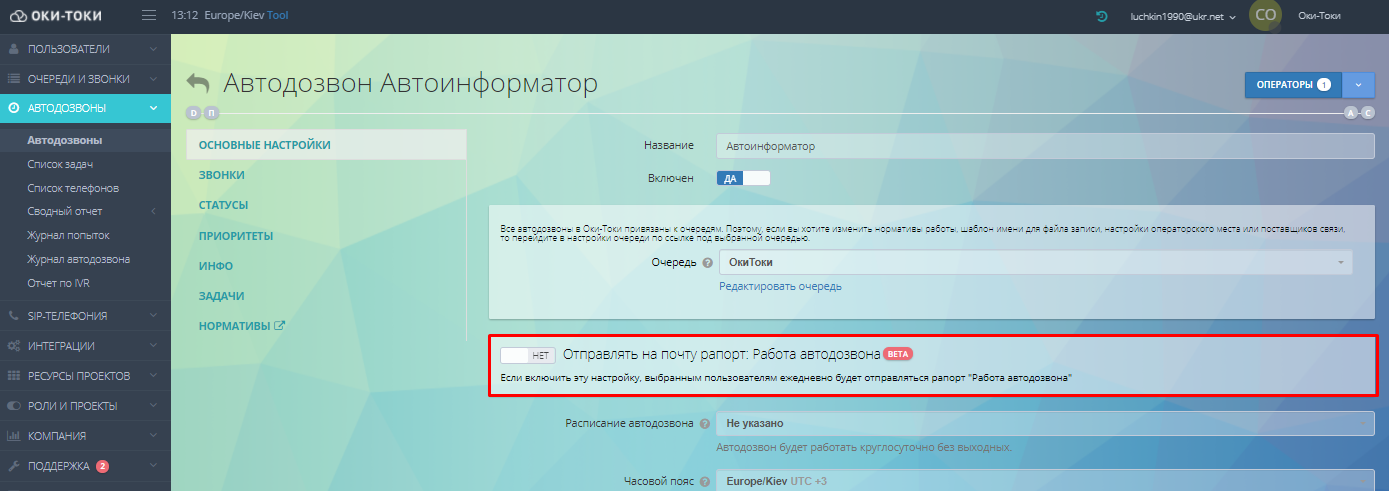Follow the Редактировать очередь link

780,286
